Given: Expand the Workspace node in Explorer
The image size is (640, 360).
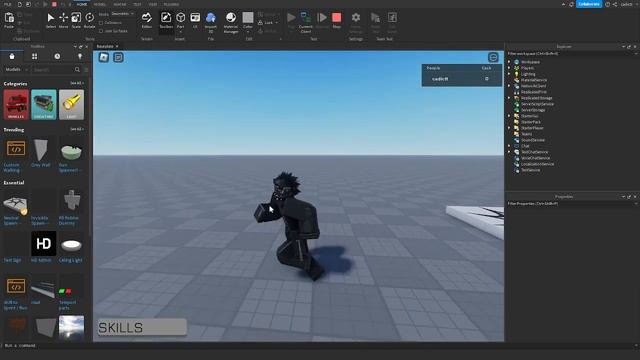Looking at the screenshot, I should [x=509, y=62].
